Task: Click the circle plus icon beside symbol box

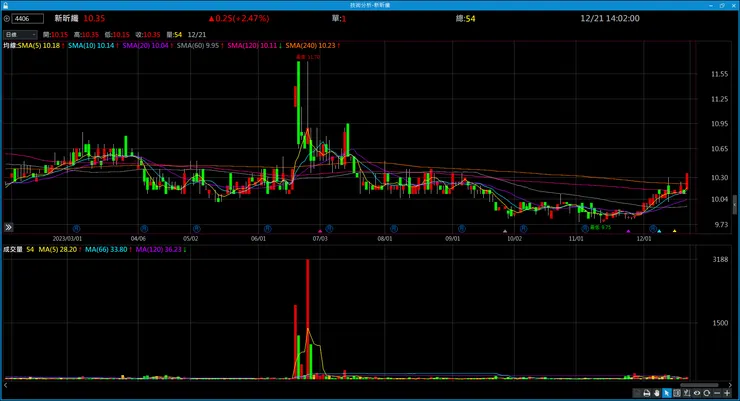Action: pyautogui.click(x=7, y=19)
